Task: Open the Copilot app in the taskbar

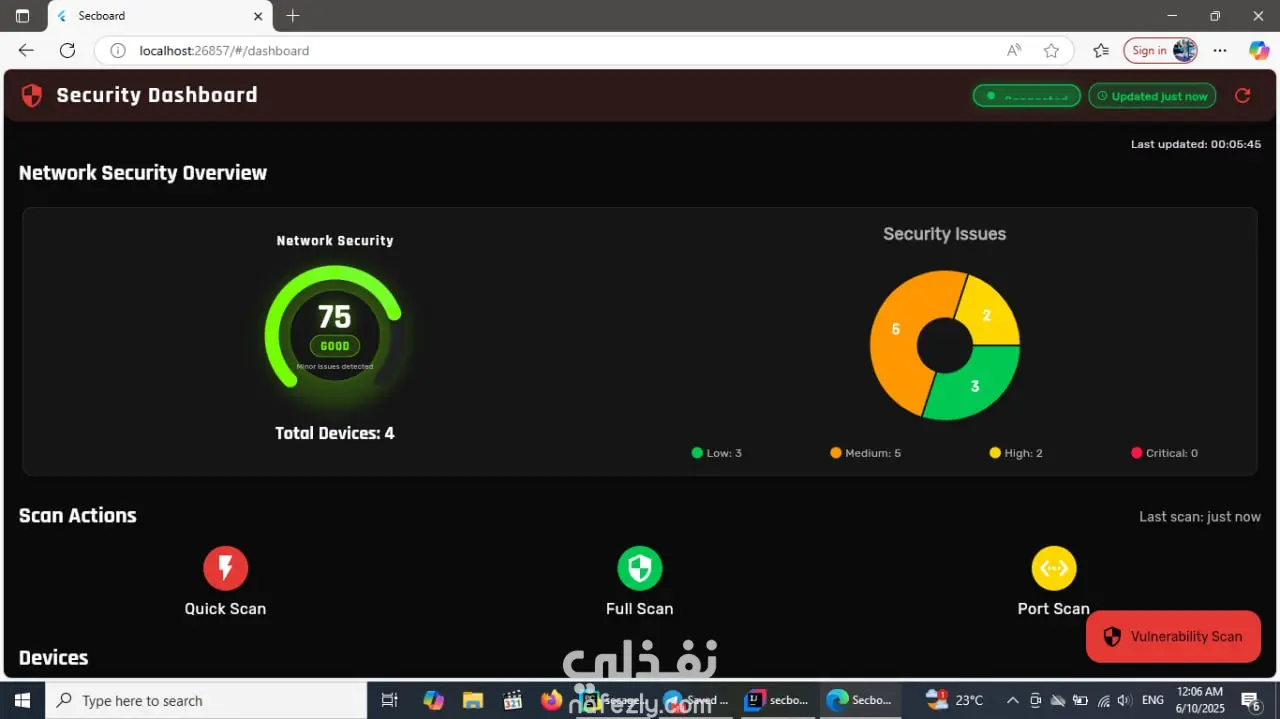Action: coord(433,700)
